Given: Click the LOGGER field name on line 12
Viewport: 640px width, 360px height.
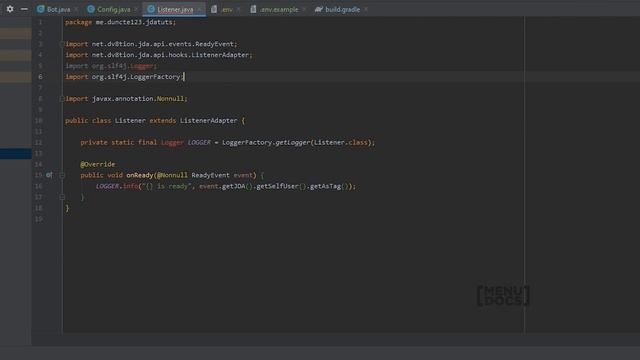Looking at the screenshot, I should click(x=199, y=143).
